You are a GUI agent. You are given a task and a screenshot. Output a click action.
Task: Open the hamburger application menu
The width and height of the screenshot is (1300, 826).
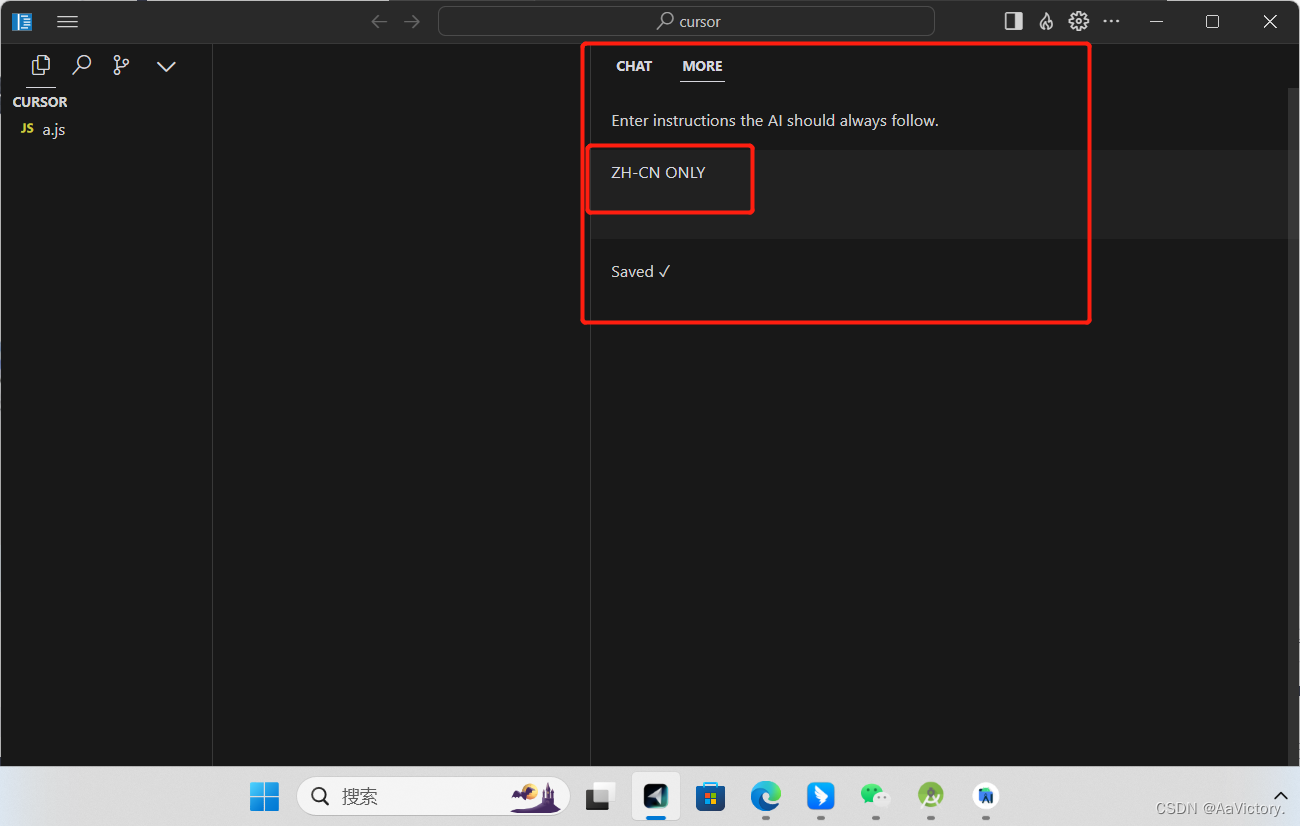pos(67,21)
